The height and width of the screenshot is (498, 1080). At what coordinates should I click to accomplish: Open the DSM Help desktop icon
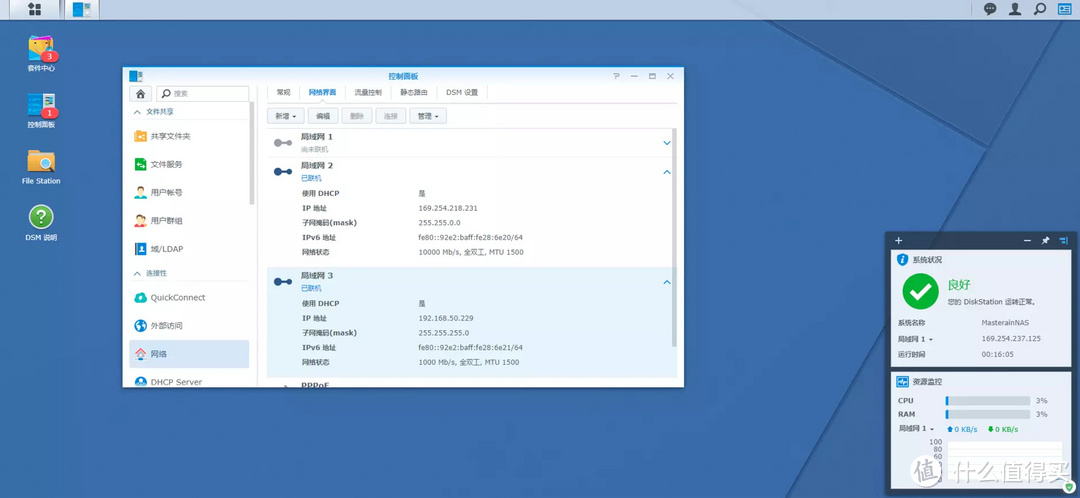click(x=41, y=218)
